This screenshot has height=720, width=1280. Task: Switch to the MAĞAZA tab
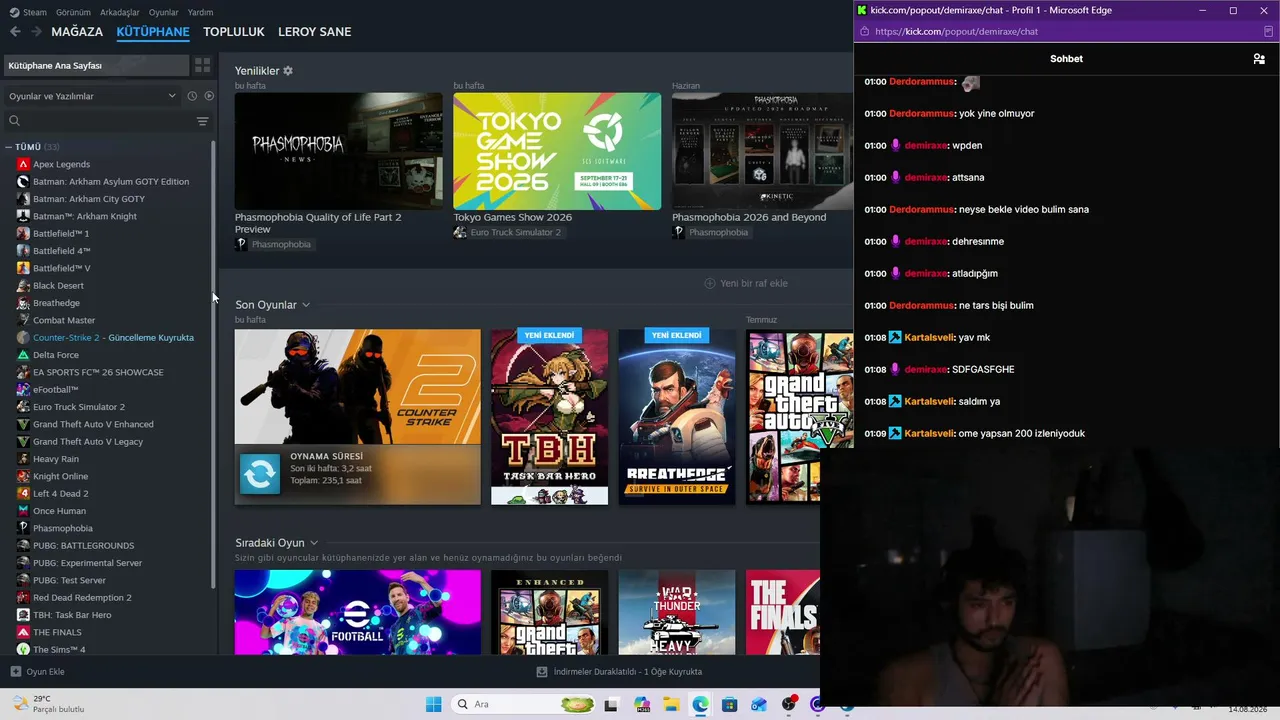77,32
